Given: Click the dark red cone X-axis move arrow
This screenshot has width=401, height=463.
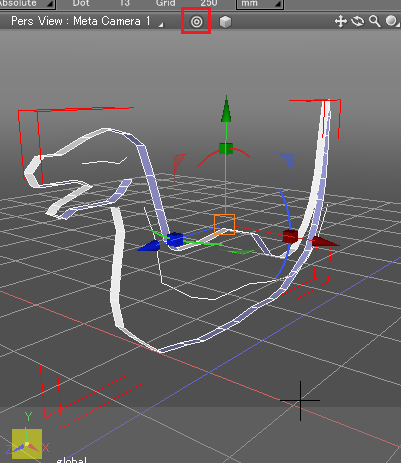Looking at the screenshot, I should click(x=325, y=241).
